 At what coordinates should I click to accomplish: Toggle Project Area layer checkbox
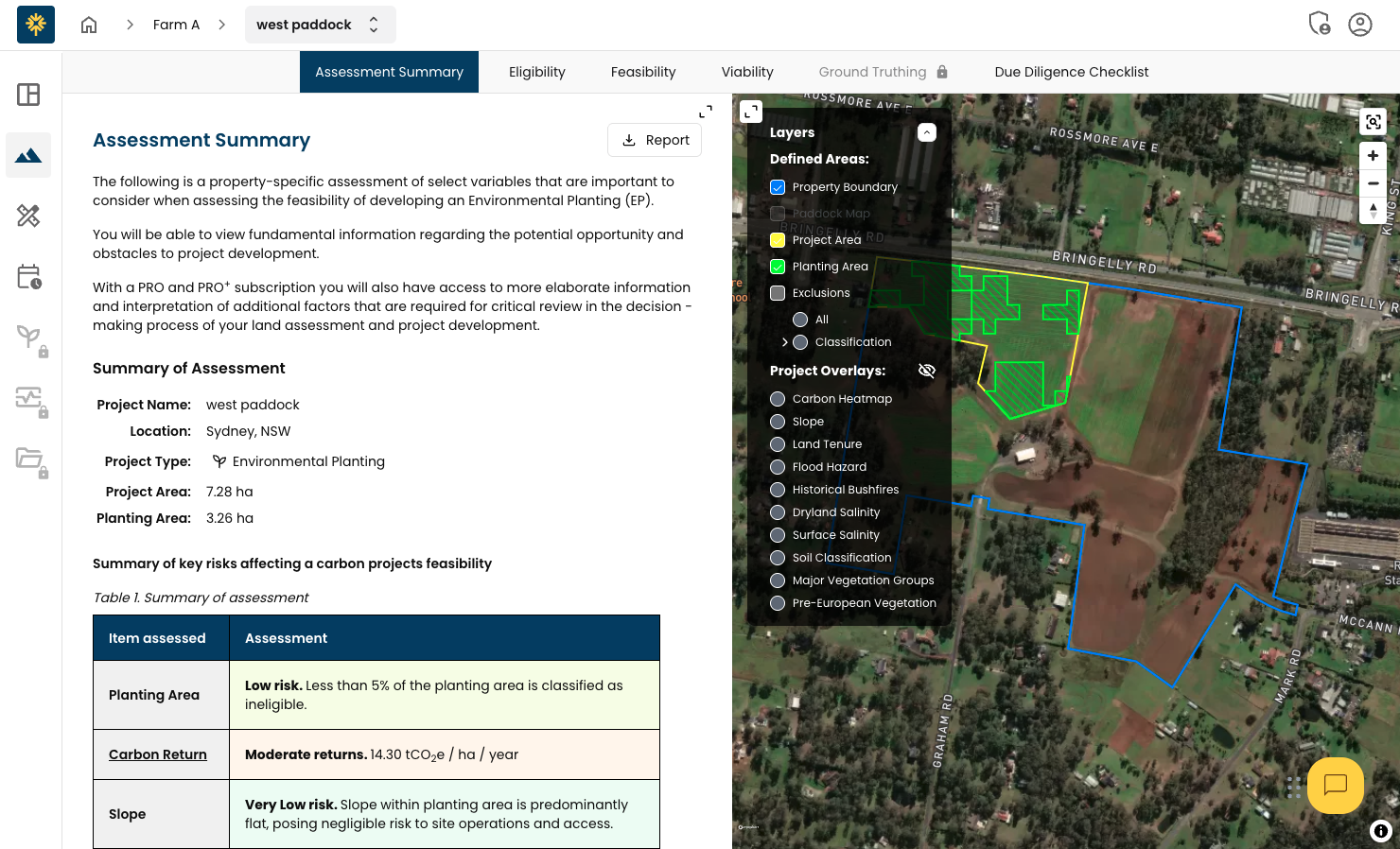tap(778, 240)
